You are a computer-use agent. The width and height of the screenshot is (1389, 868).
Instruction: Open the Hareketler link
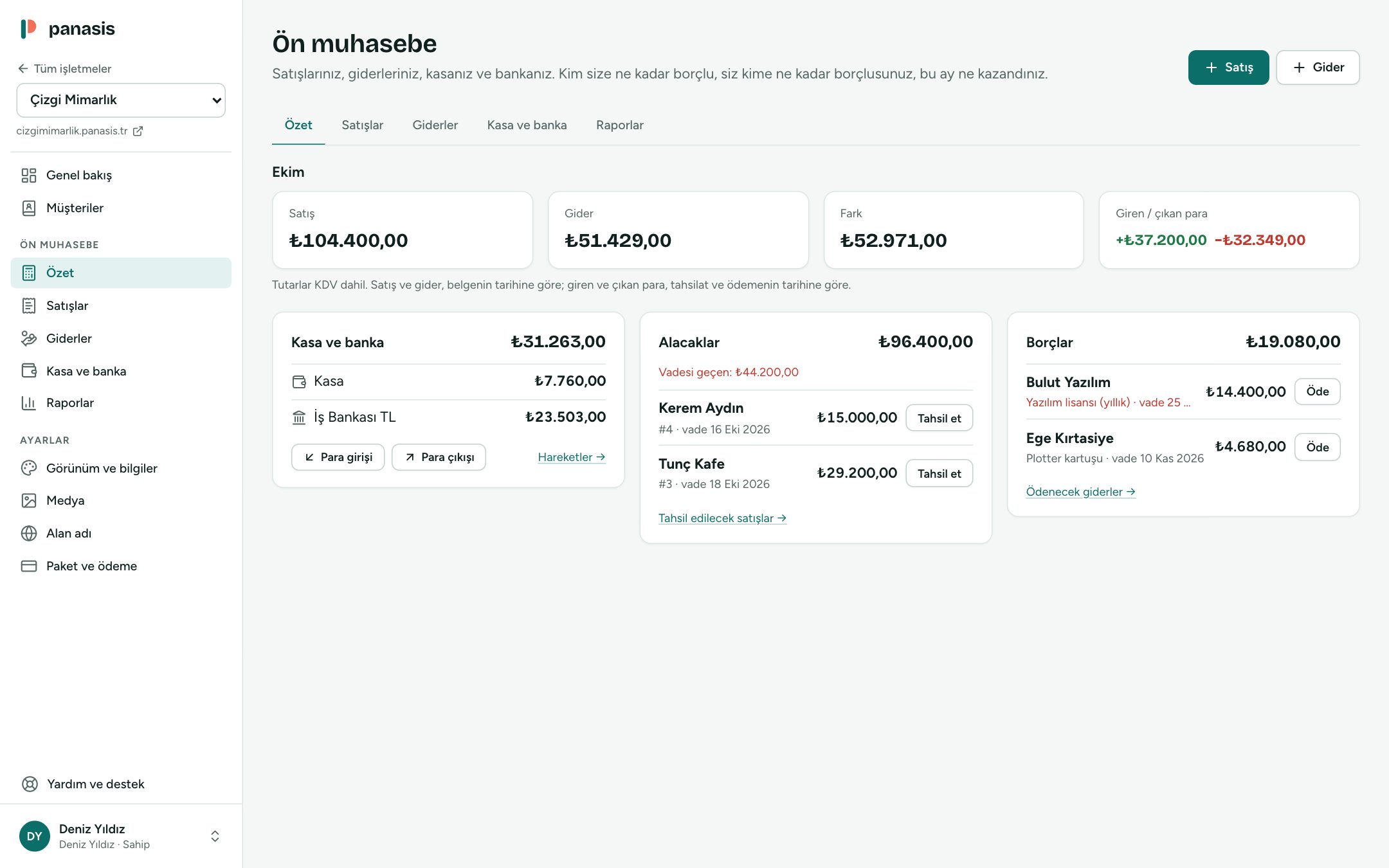572,457
